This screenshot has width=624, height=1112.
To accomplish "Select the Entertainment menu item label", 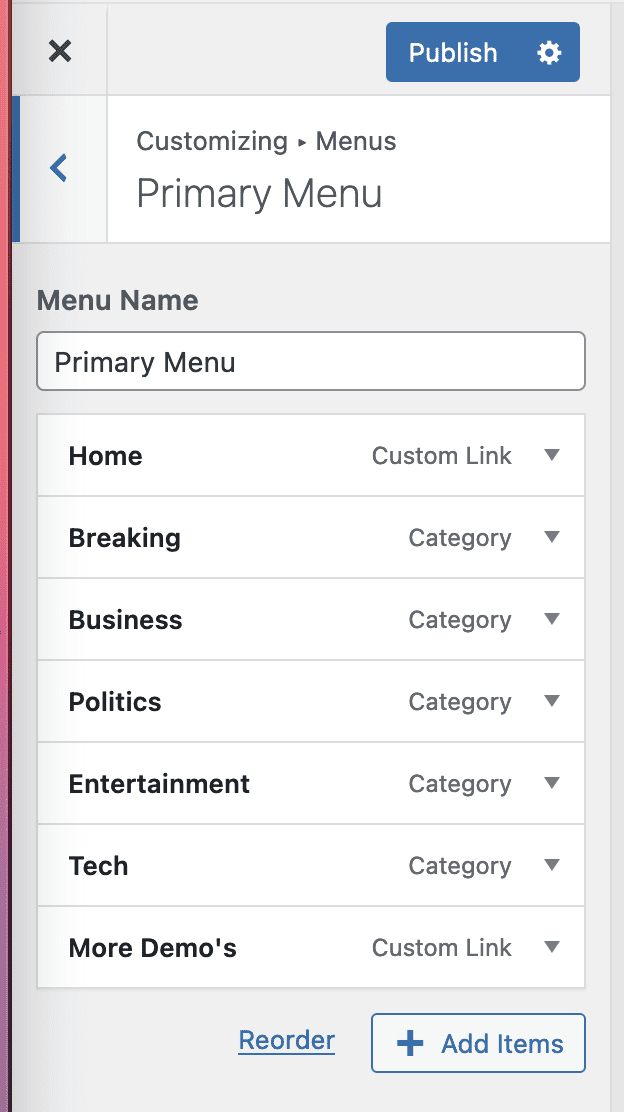I will click(x=159, y=784).
